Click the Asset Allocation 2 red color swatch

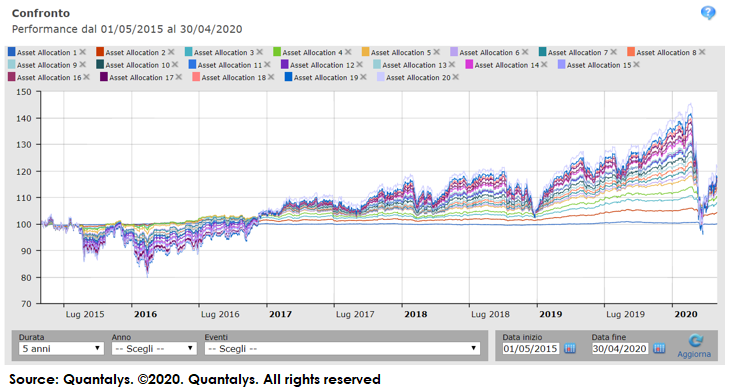(x=100, y=52)
